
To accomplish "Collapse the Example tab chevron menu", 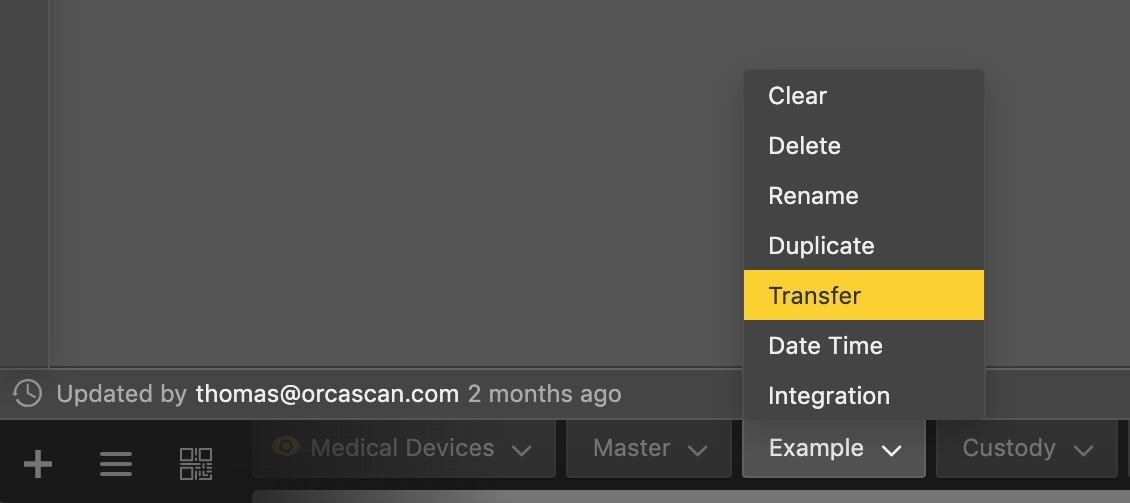I will point(891,450).
